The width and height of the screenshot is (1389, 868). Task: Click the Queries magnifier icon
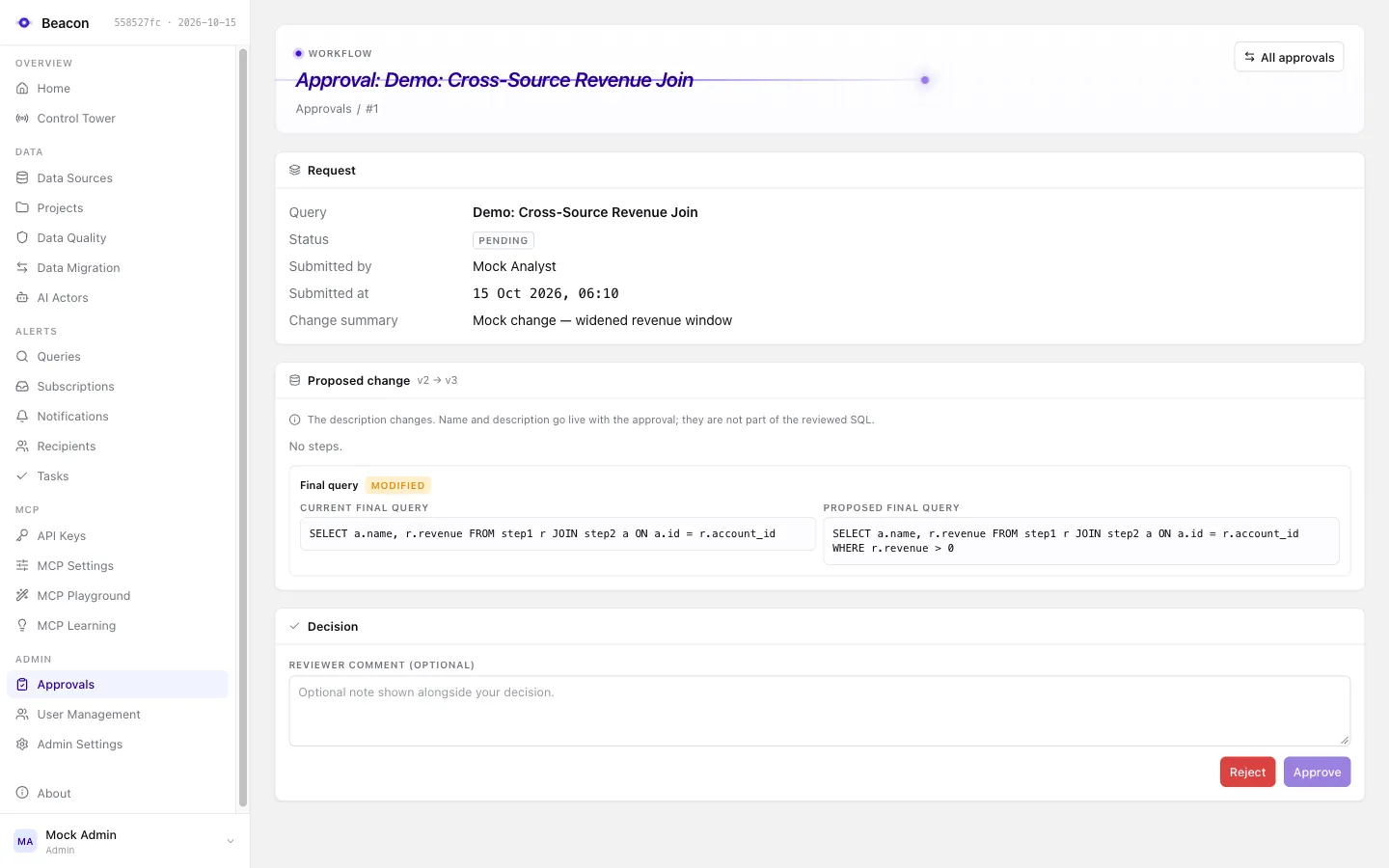[x=22, y=356]
